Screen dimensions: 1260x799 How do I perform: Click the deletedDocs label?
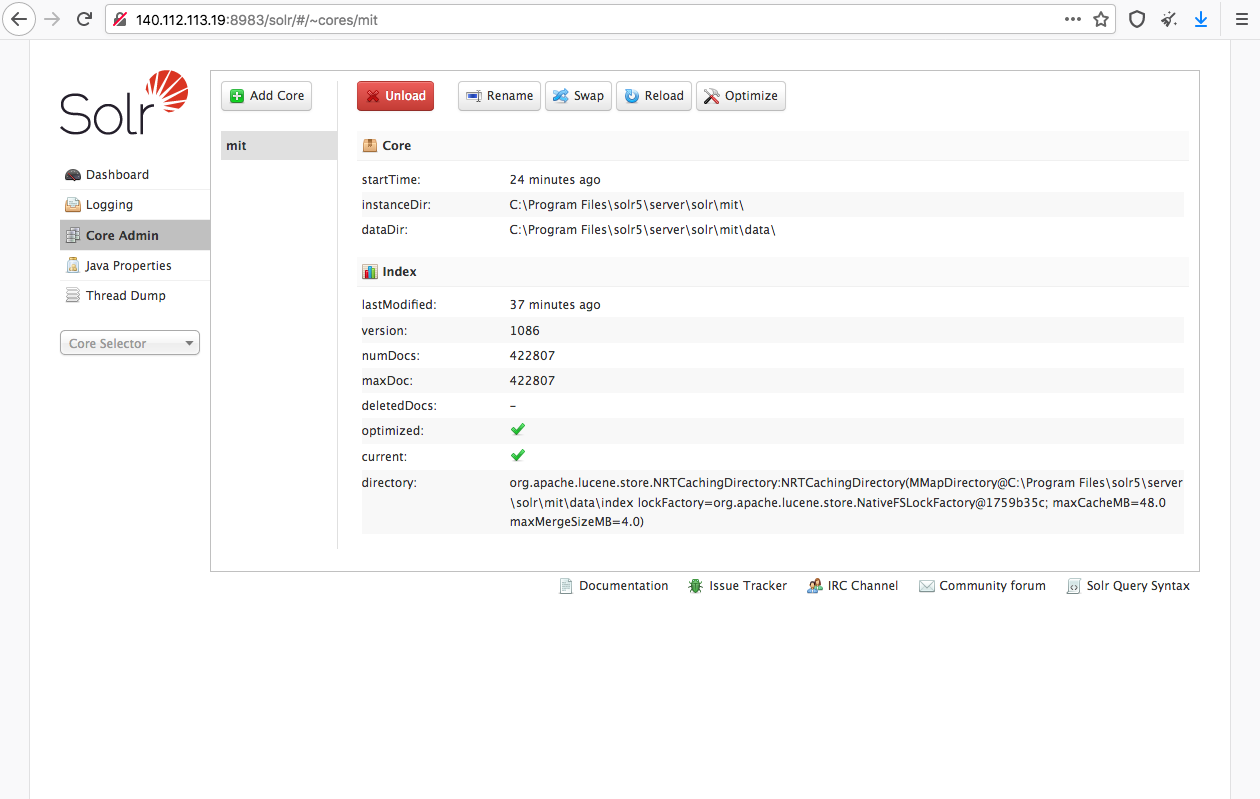click(399, 406)
